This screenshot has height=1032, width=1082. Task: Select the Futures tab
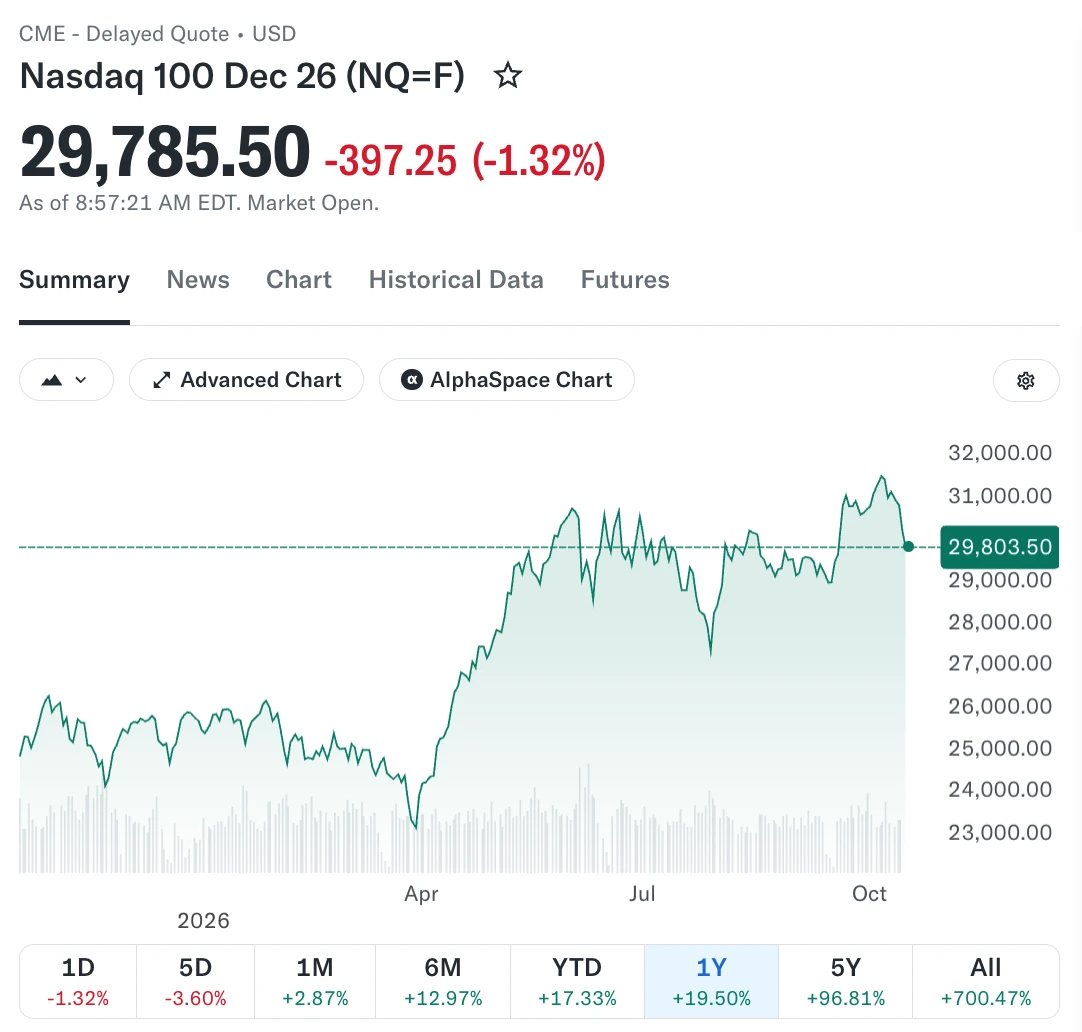[625, 279]
